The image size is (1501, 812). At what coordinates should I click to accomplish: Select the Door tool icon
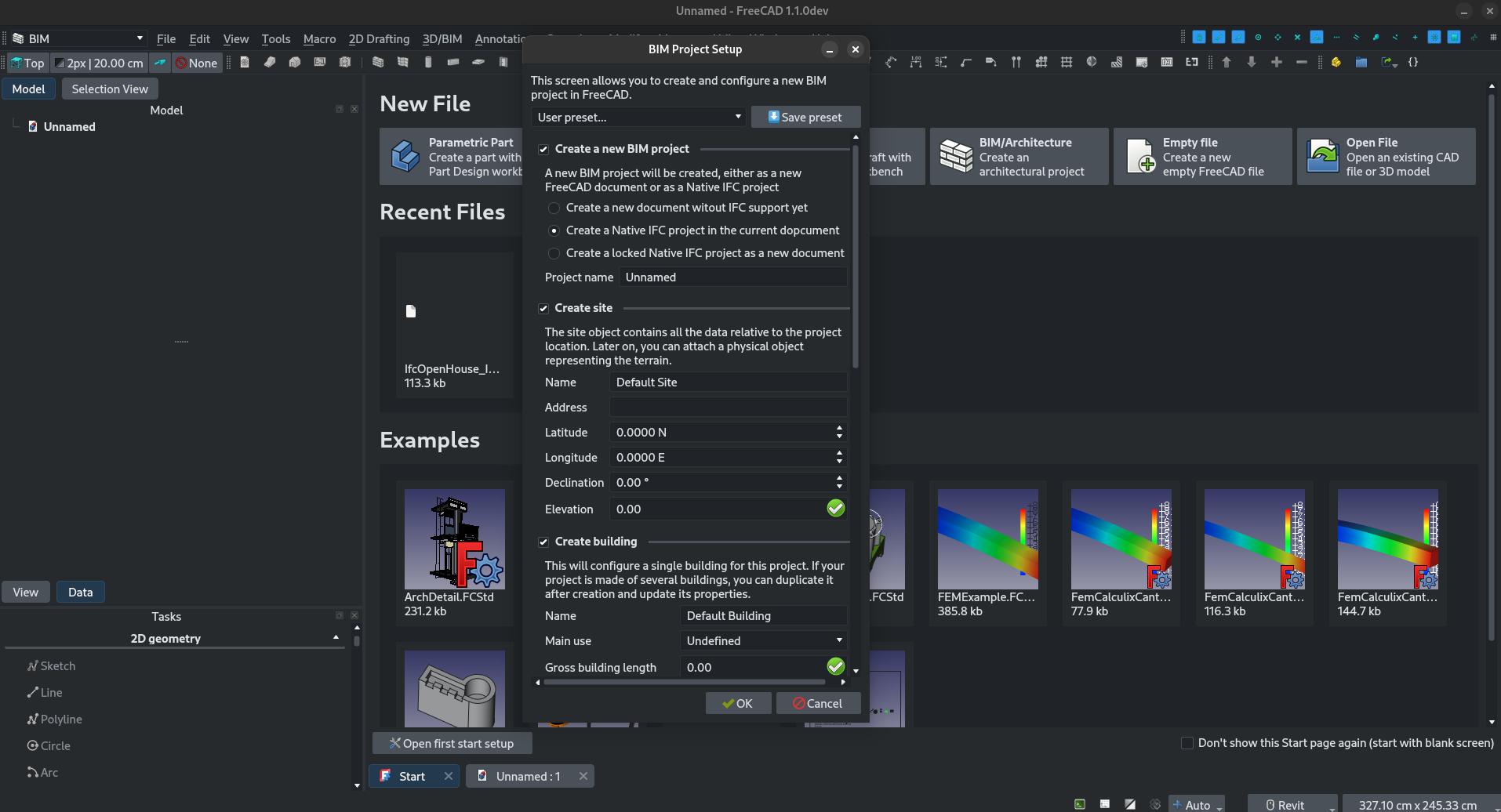(504, 63)
